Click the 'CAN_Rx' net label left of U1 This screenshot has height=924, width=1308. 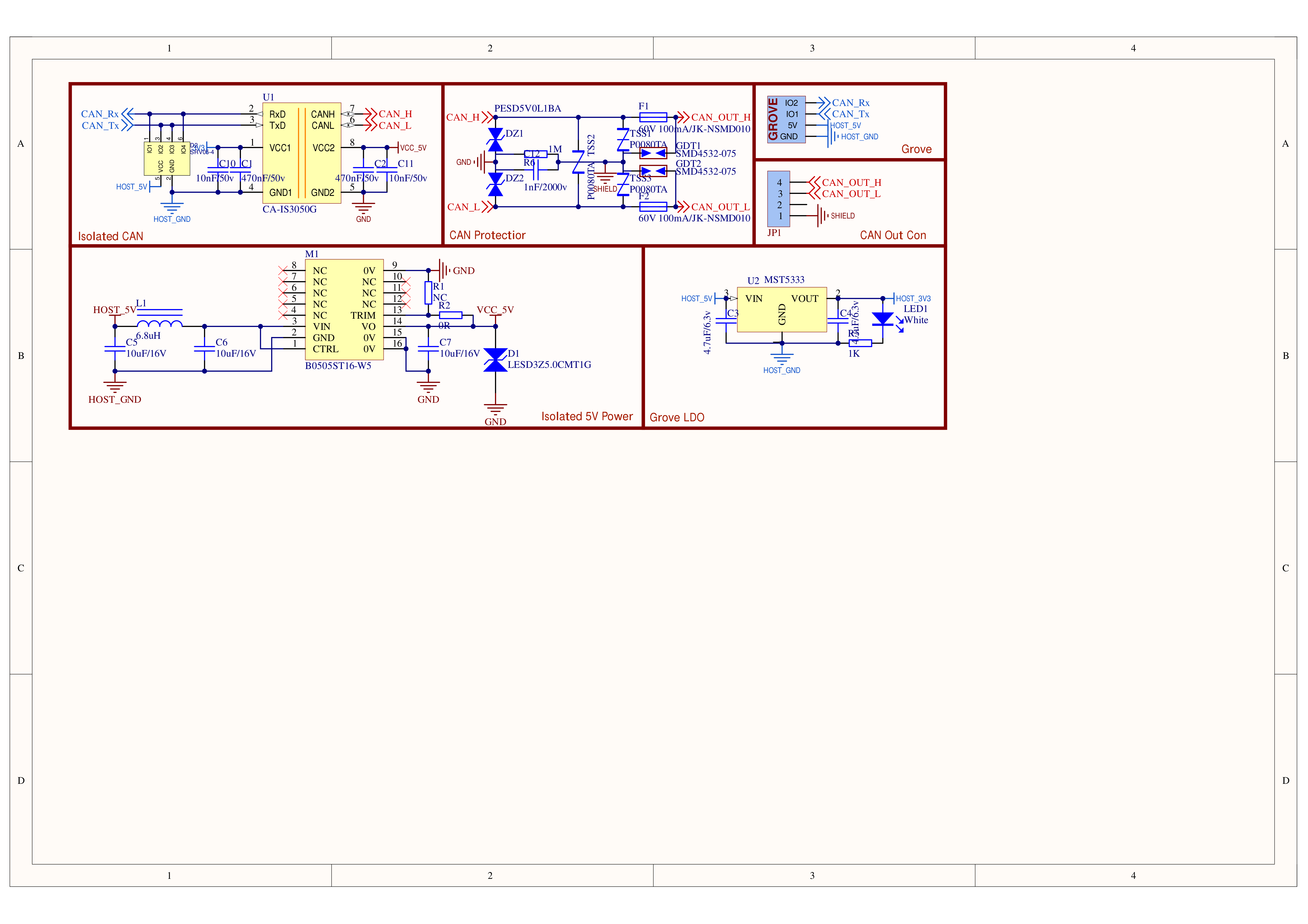coord(100,114)
